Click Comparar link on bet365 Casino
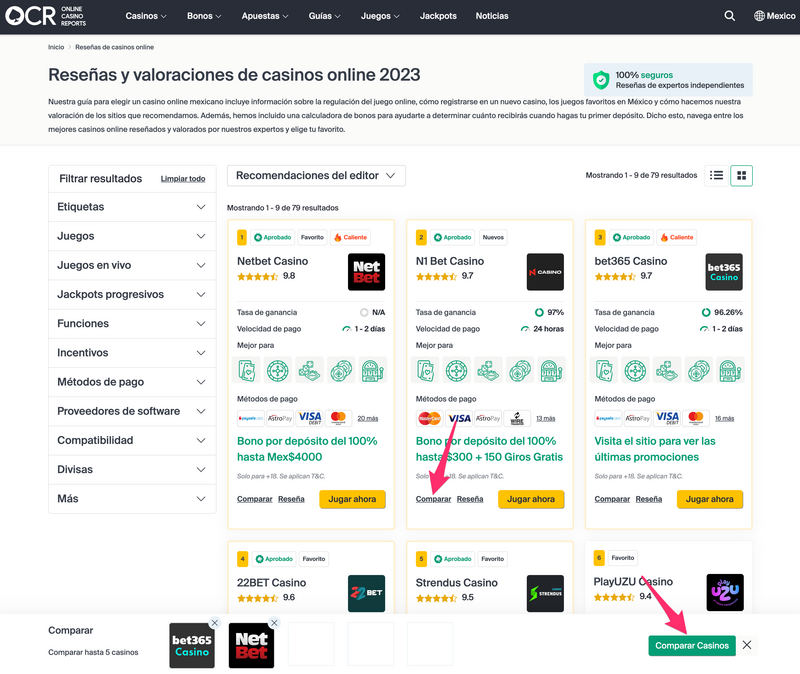Viewport: 800px width, 674px height. (x=612, y=499)
